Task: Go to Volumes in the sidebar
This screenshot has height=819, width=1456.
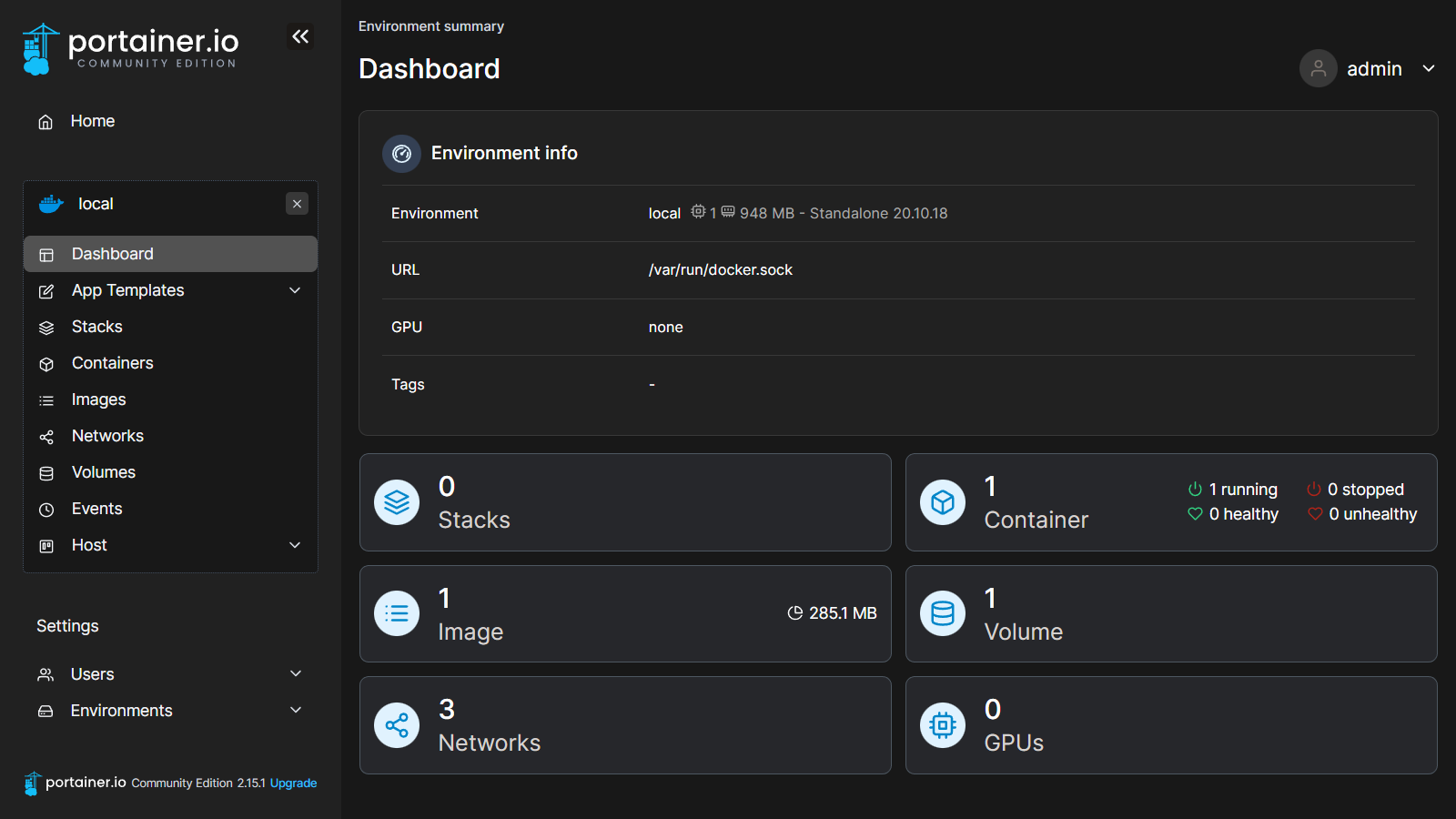Action: coord(103,472)
